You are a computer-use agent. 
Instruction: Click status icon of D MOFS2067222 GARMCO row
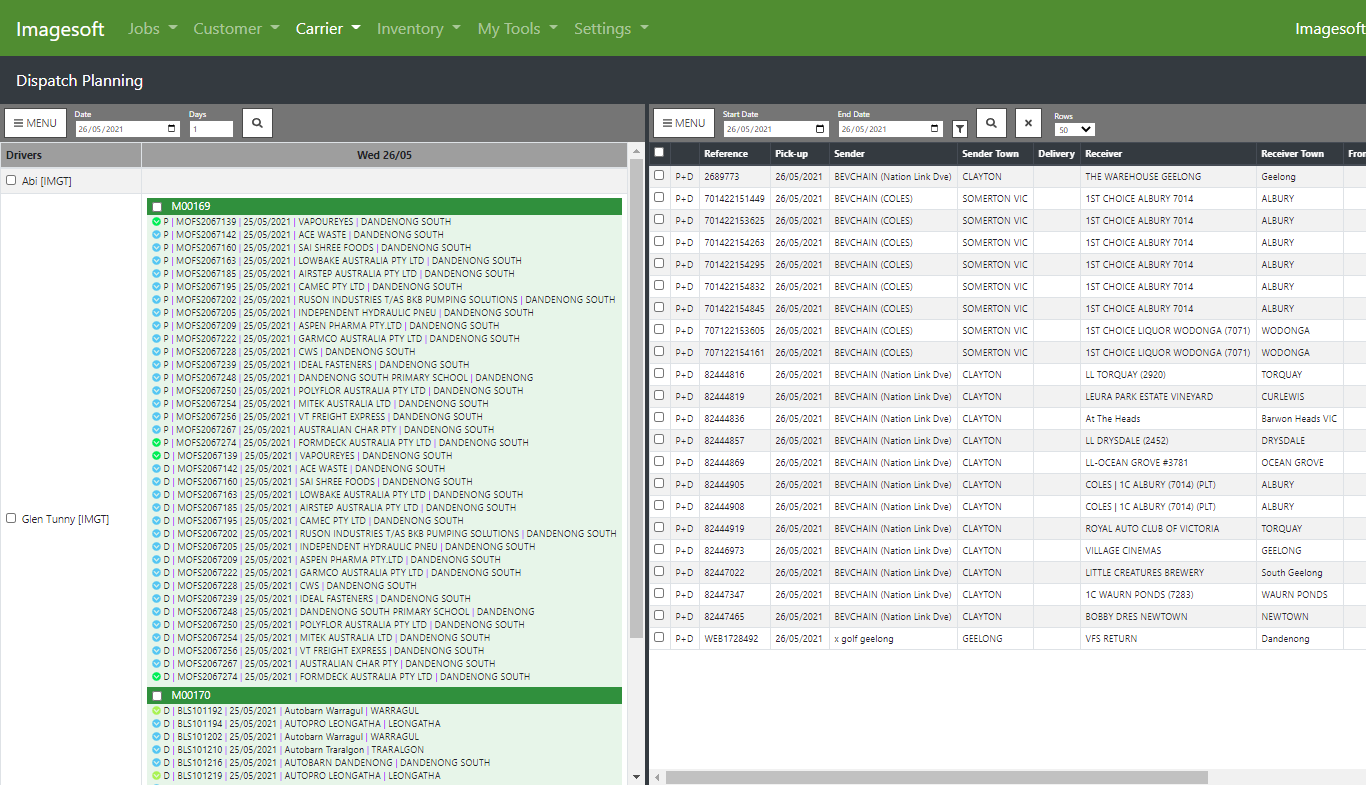pyautogui.click(x=157, y=572)
